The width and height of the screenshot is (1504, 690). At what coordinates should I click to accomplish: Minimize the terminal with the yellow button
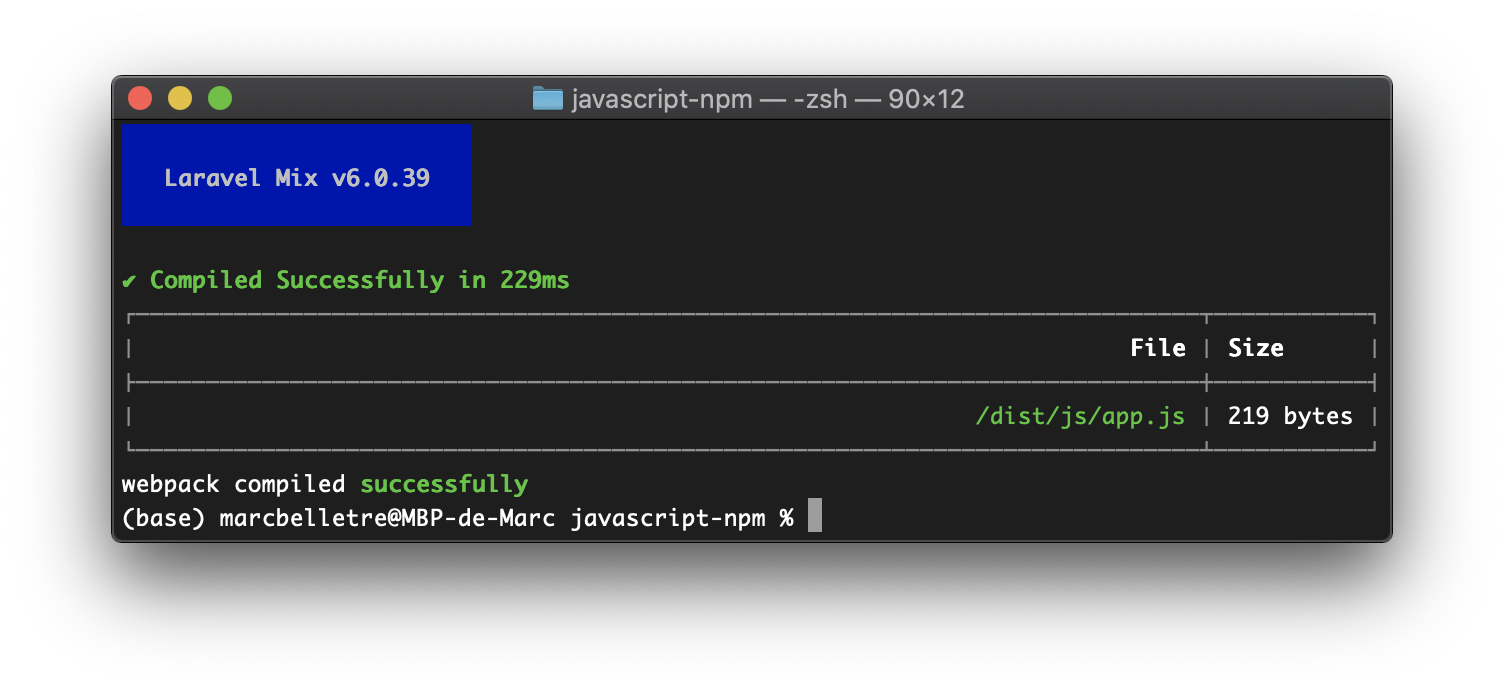pyautogui.click(x=180, y=98)
